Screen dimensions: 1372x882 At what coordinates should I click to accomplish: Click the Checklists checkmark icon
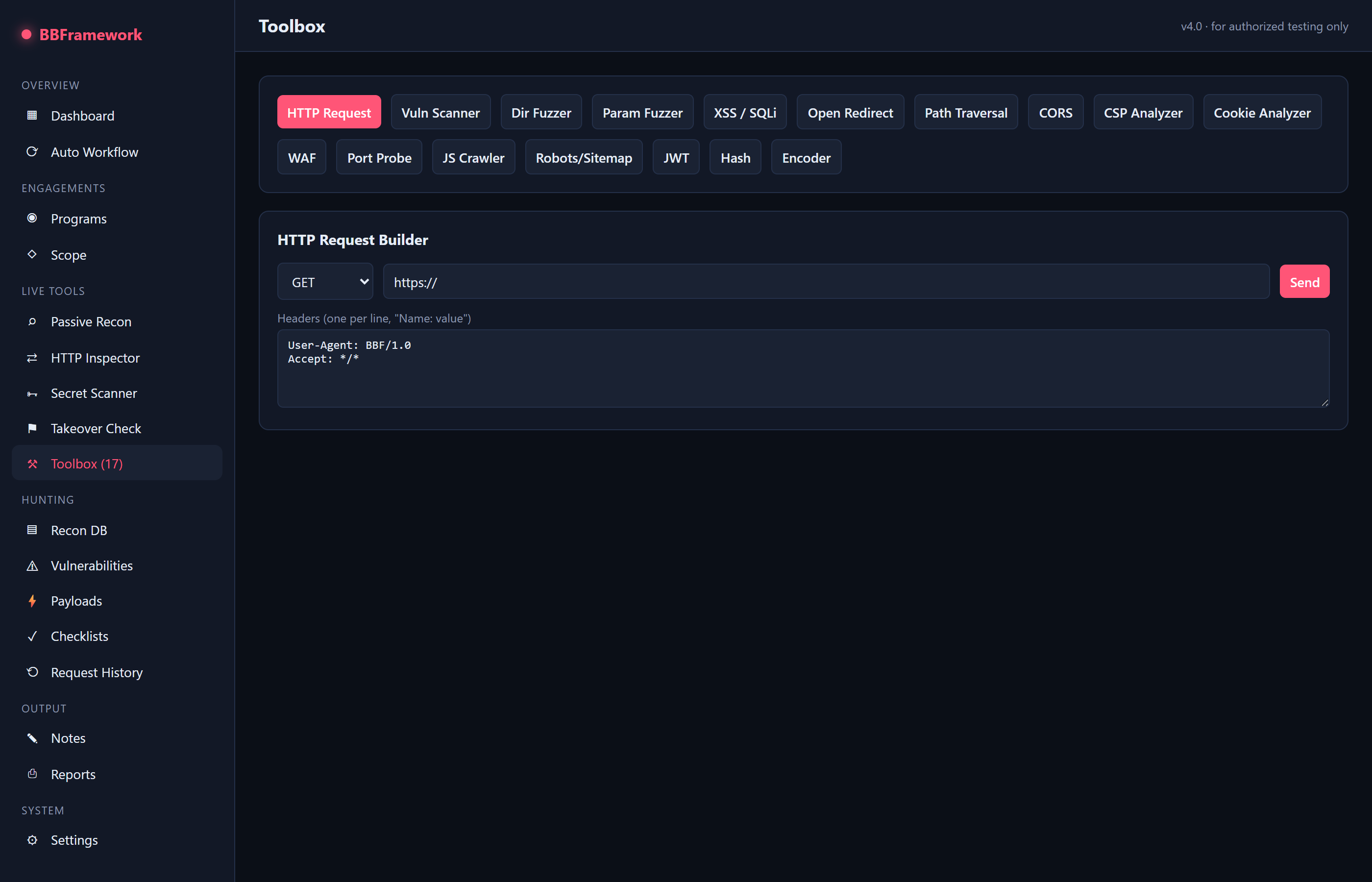tap(32, 636)
